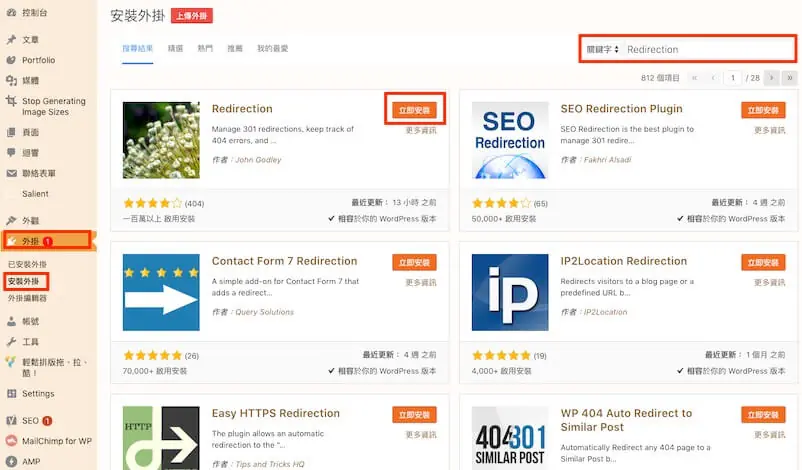The image size is (802, 470).
Task: Open the Portfolio sidebar icon
Action: coord(11,60)
